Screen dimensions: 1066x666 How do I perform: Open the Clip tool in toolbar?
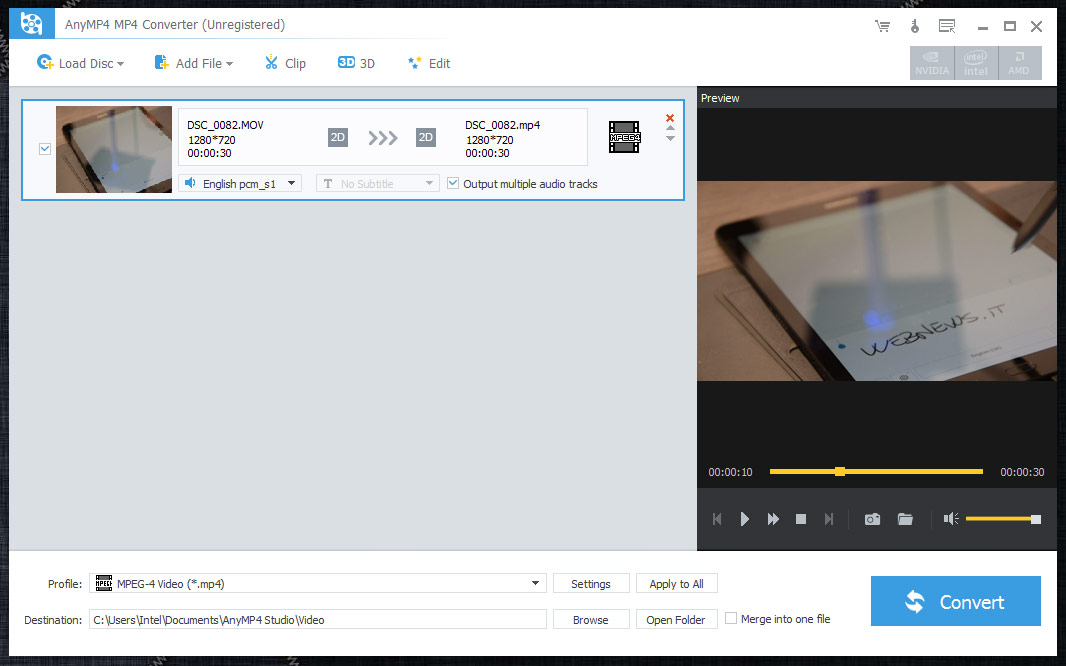pos(285,63)
